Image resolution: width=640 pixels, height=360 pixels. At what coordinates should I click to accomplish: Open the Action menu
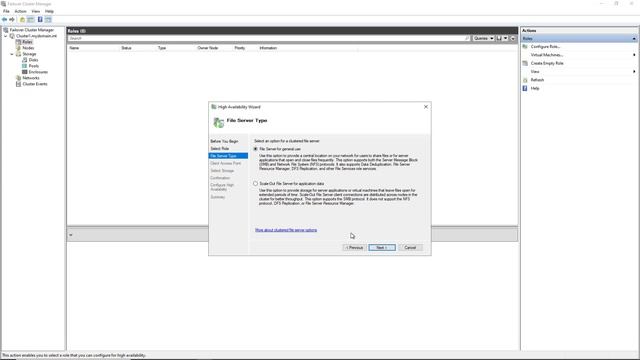(x=20, y=11)
